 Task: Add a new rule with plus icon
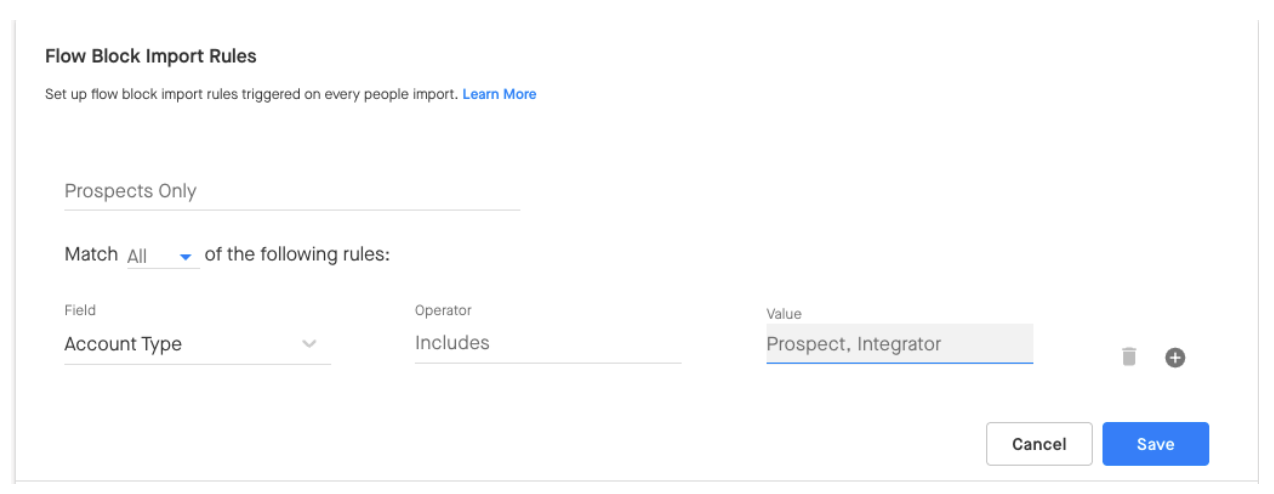[x=1175, y=357]
